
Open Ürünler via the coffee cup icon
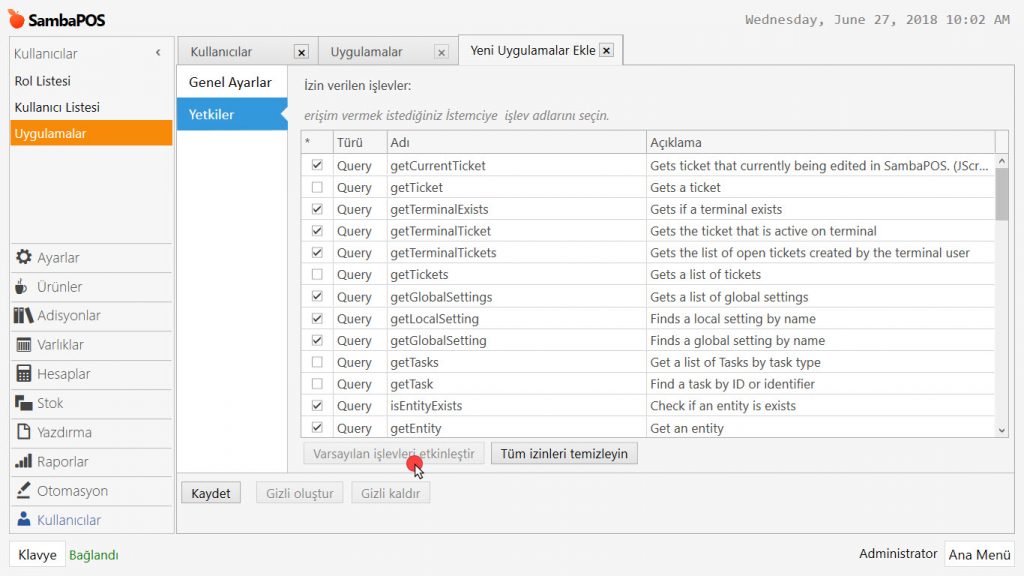23,287
